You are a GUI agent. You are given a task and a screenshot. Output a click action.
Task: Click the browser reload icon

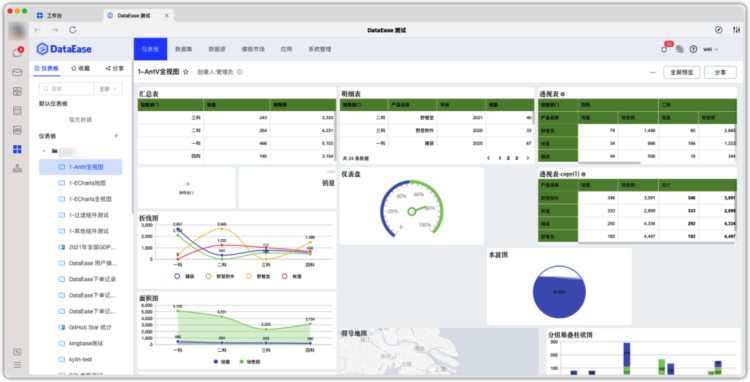(73, 30)
